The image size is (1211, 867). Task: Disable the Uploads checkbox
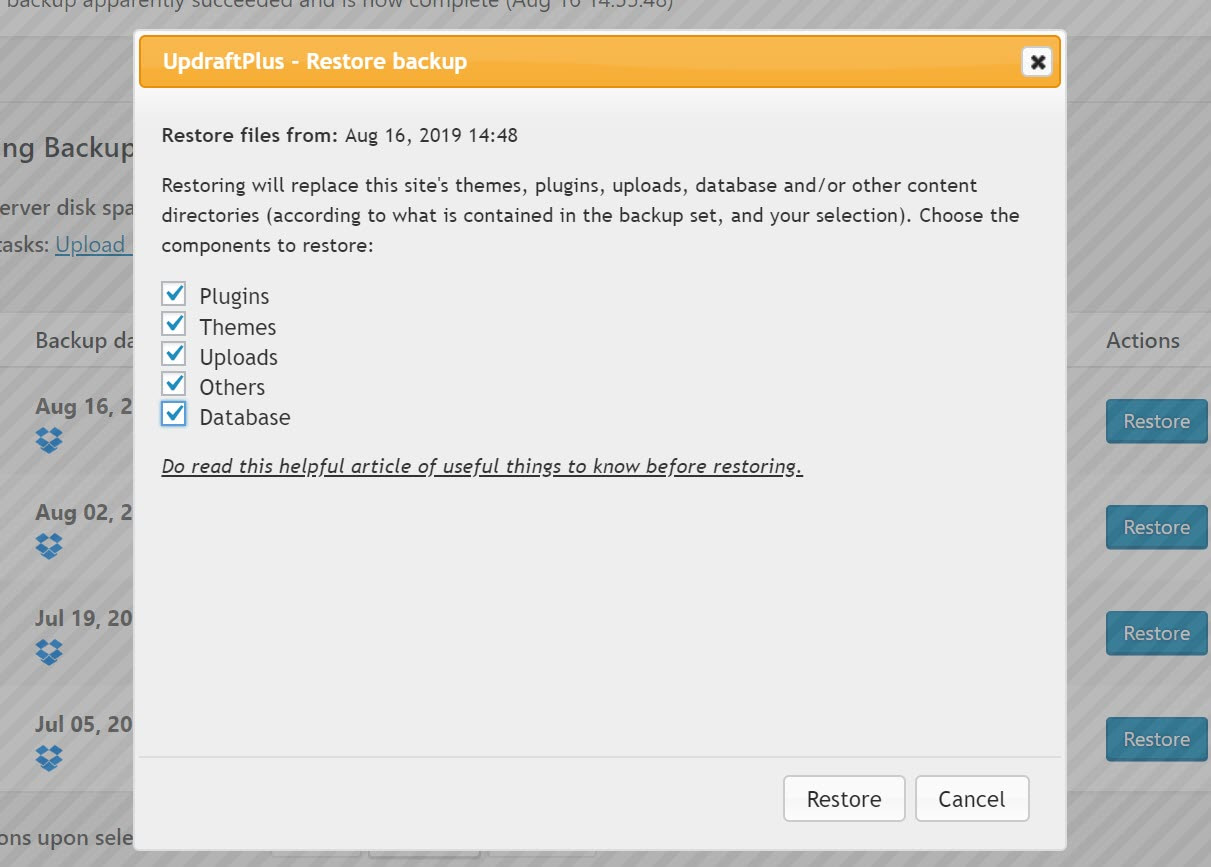pyautogui.click(x=173, y=354)
